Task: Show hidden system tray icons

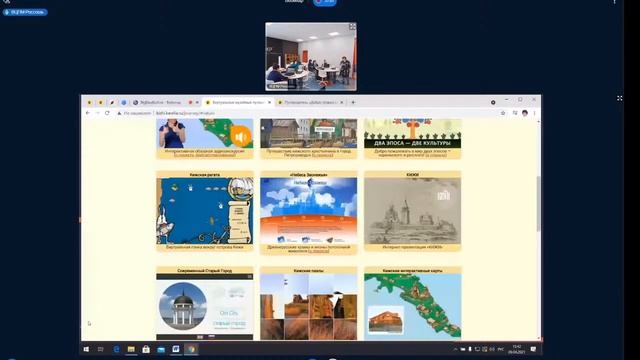Action: pyautogui.click(x=456, y=349)
